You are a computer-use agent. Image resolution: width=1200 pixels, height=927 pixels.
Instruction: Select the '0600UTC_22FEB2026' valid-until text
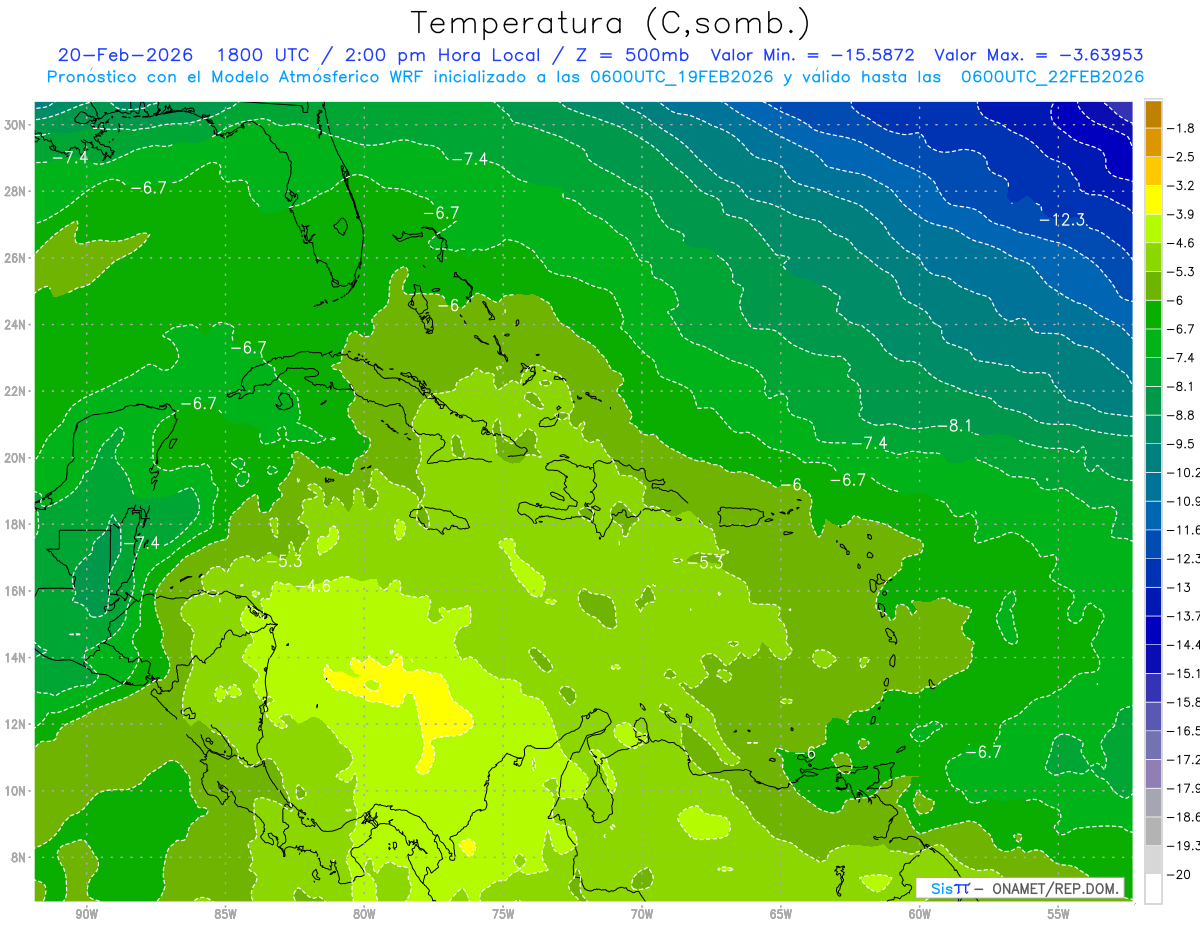coord(1052,77)
